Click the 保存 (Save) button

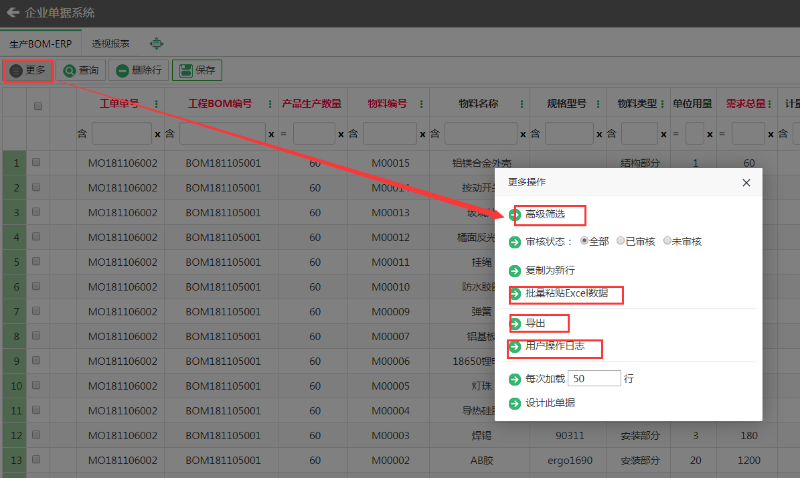197,70
